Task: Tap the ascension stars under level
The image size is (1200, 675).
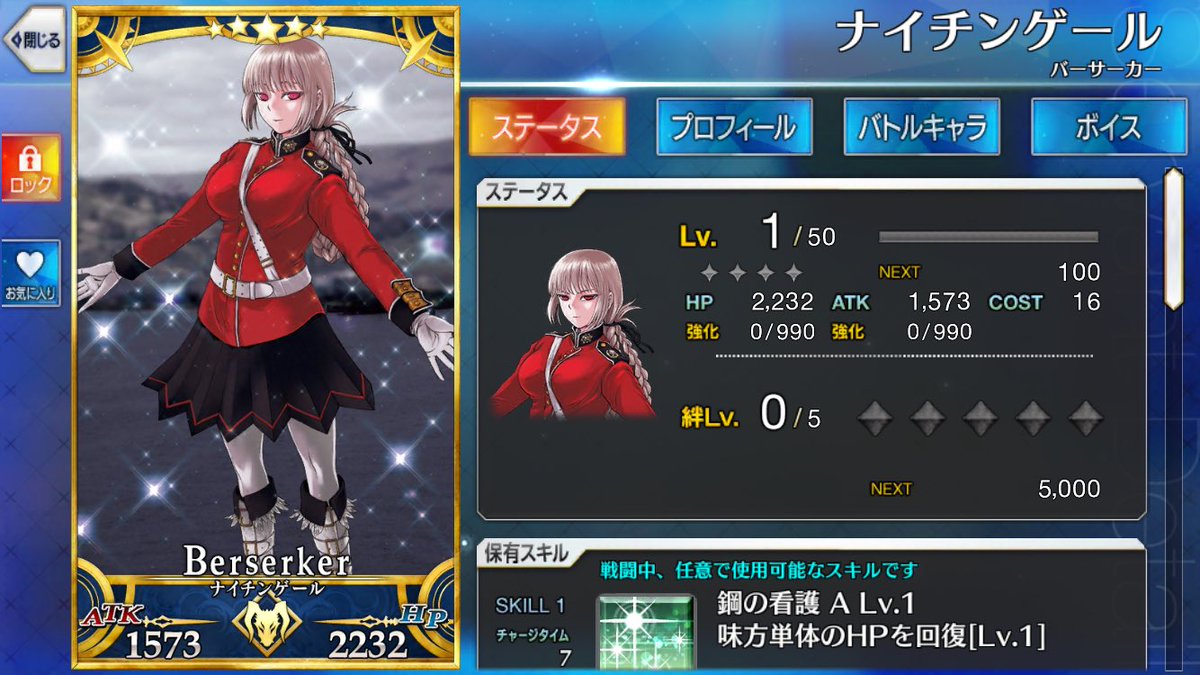Action: [751, 272]
